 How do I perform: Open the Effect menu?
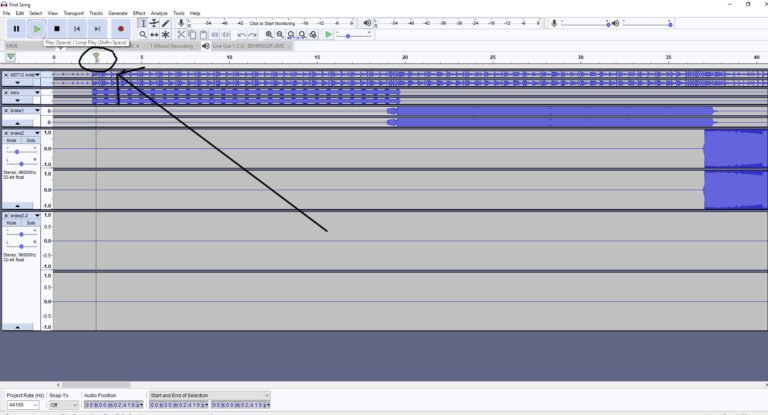(139, 13)
